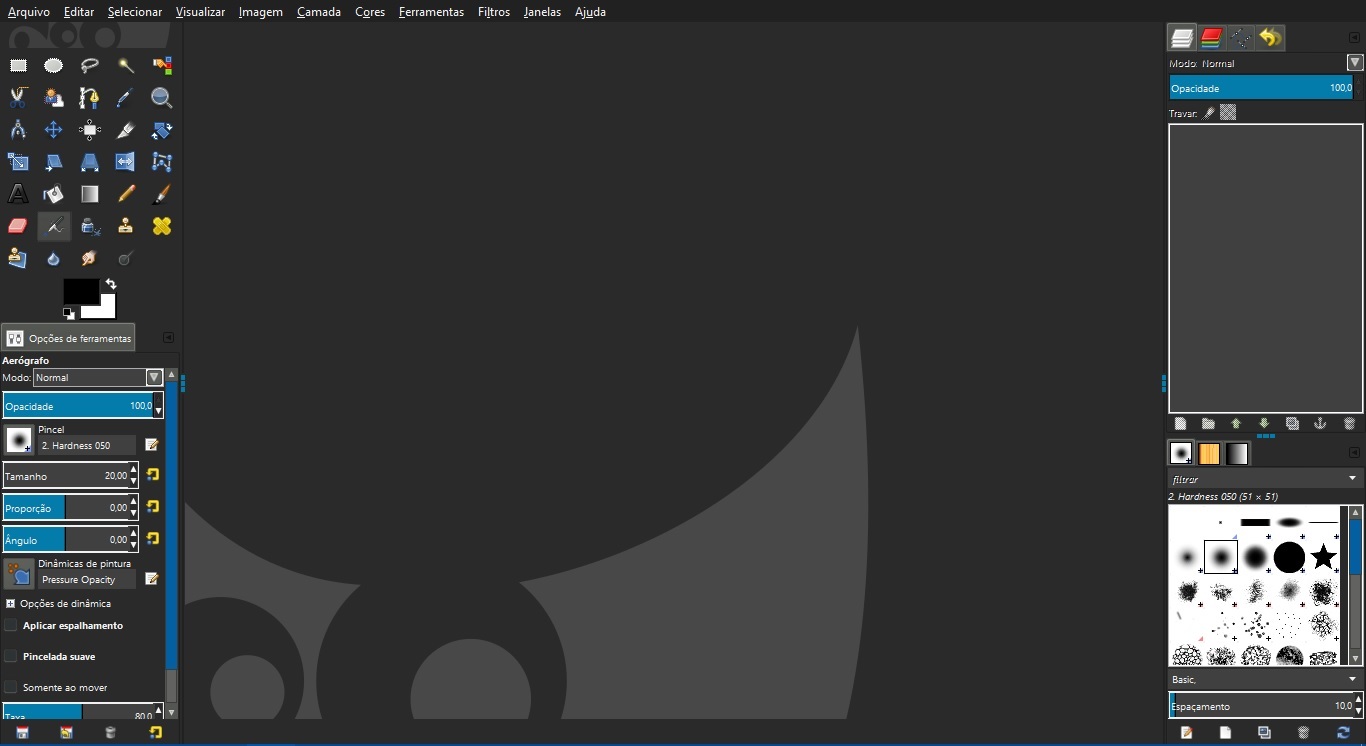Toggle Pincelada suave checkbox
This screenshot has height=746, width=1366.
tap(11, 657)
